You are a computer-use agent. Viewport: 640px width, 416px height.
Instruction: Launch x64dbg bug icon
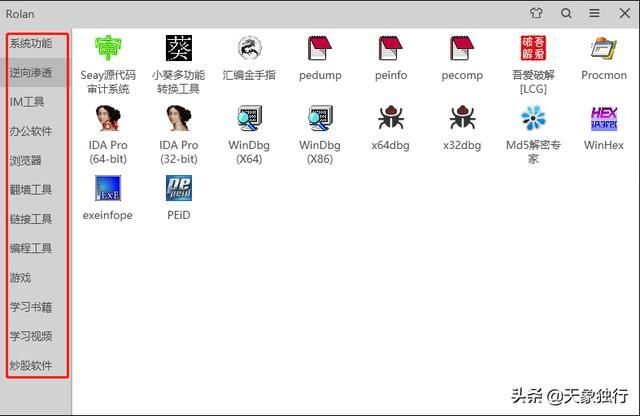pyautogui.click(x=391, y=118)
